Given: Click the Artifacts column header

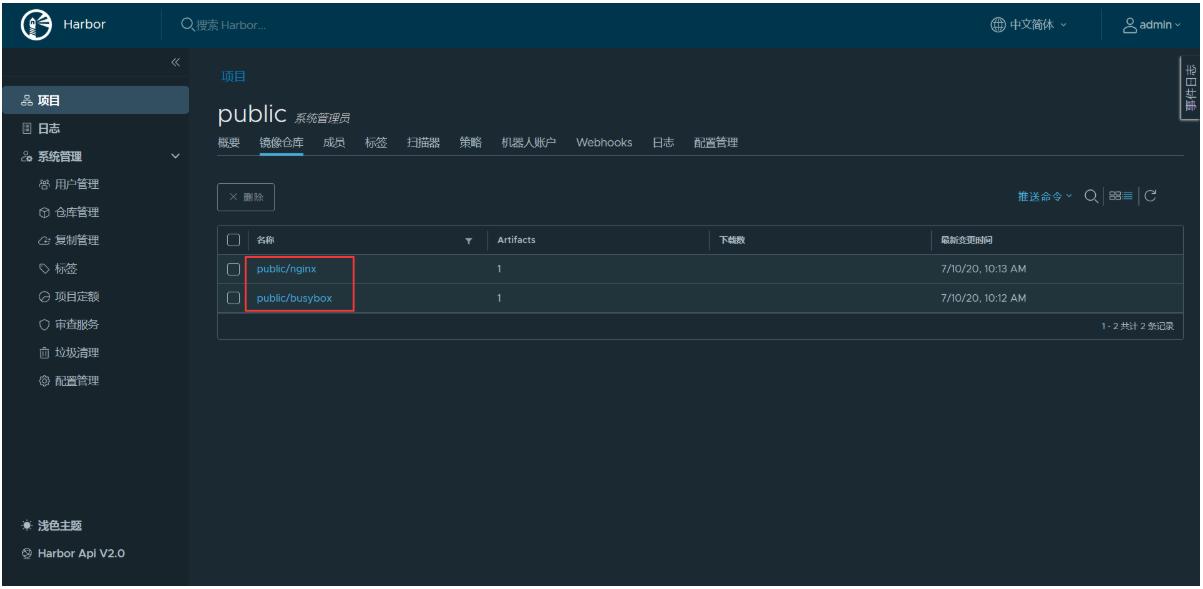Looking at the screenshot, I should [516, 240].
